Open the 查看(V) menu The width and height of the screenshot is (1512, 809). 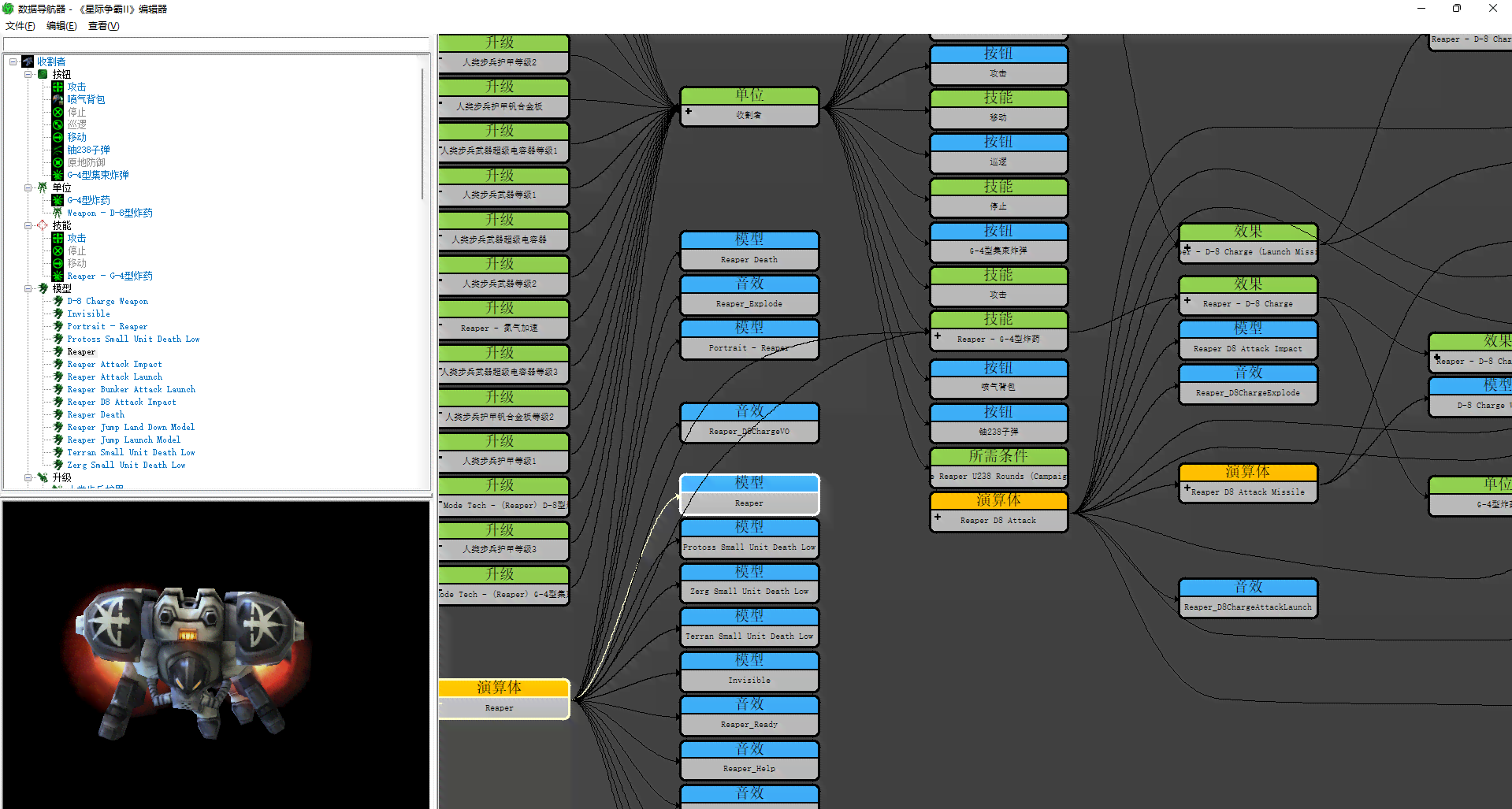coord(103,26)
